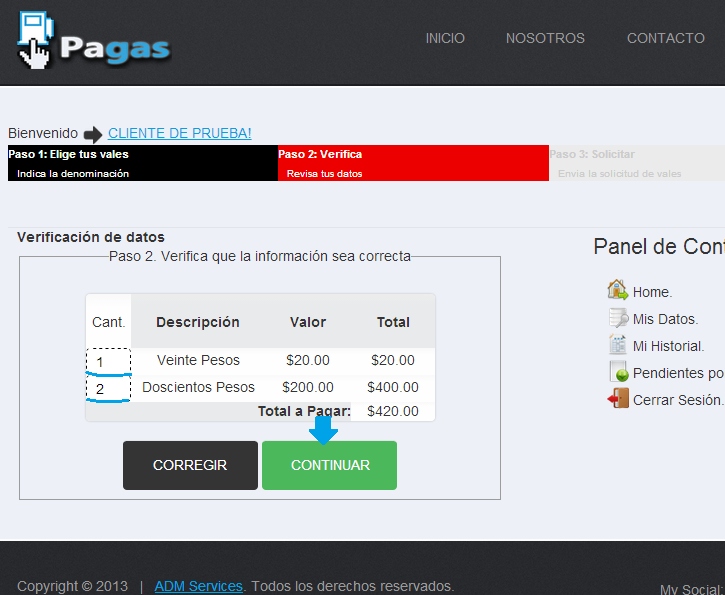
Task: Select the Paso 1 Elige tus vales step
Action: click(142, 163)
